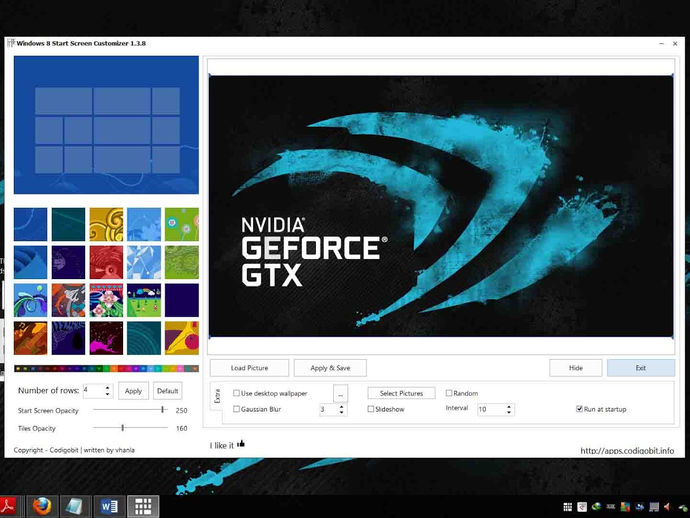The height and width of the screenshot is (518, 690).
Task: Click Apply & Save button
Action: 330,368
